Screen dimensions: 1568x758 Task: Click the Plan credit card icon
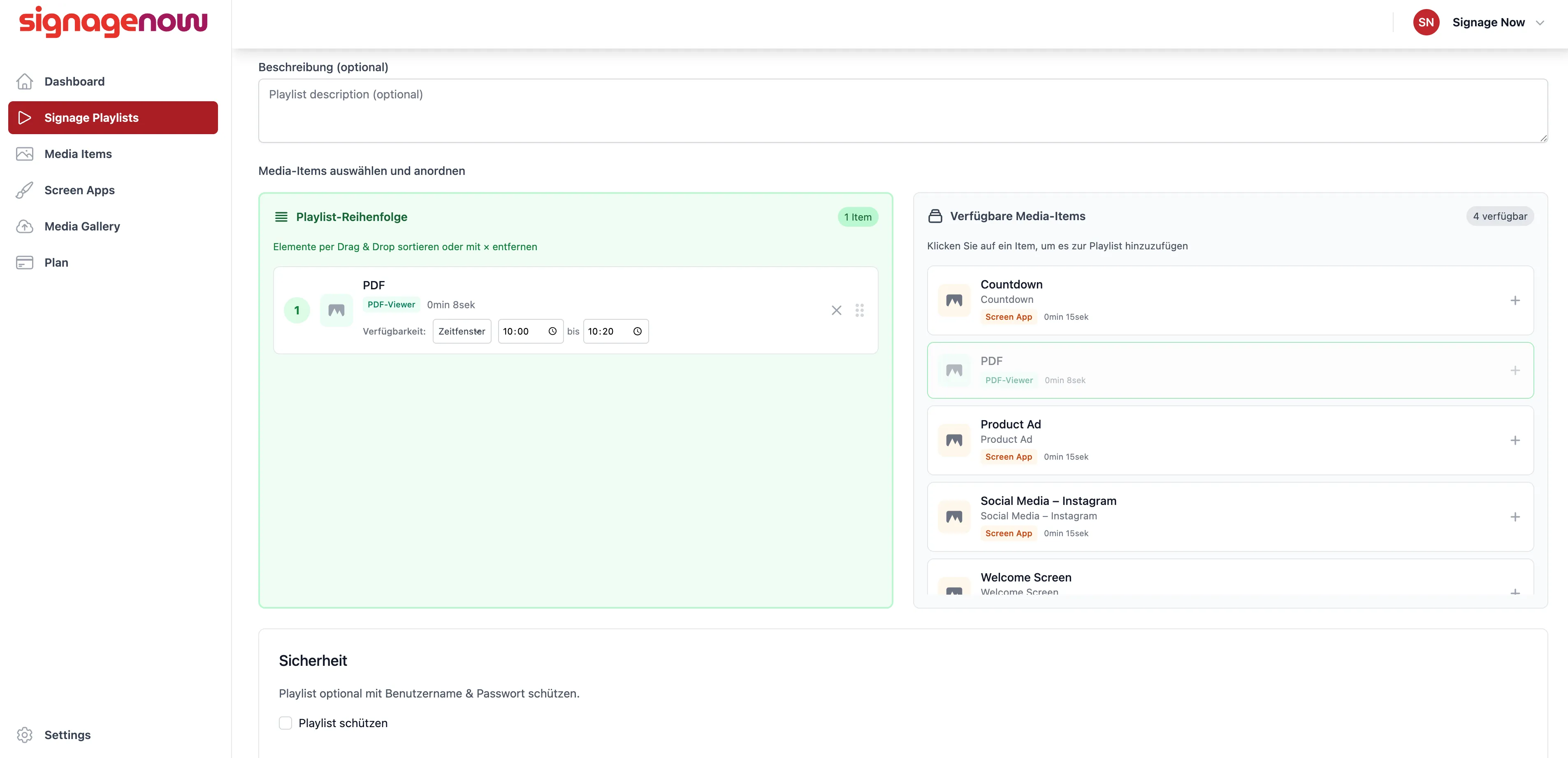24,263
